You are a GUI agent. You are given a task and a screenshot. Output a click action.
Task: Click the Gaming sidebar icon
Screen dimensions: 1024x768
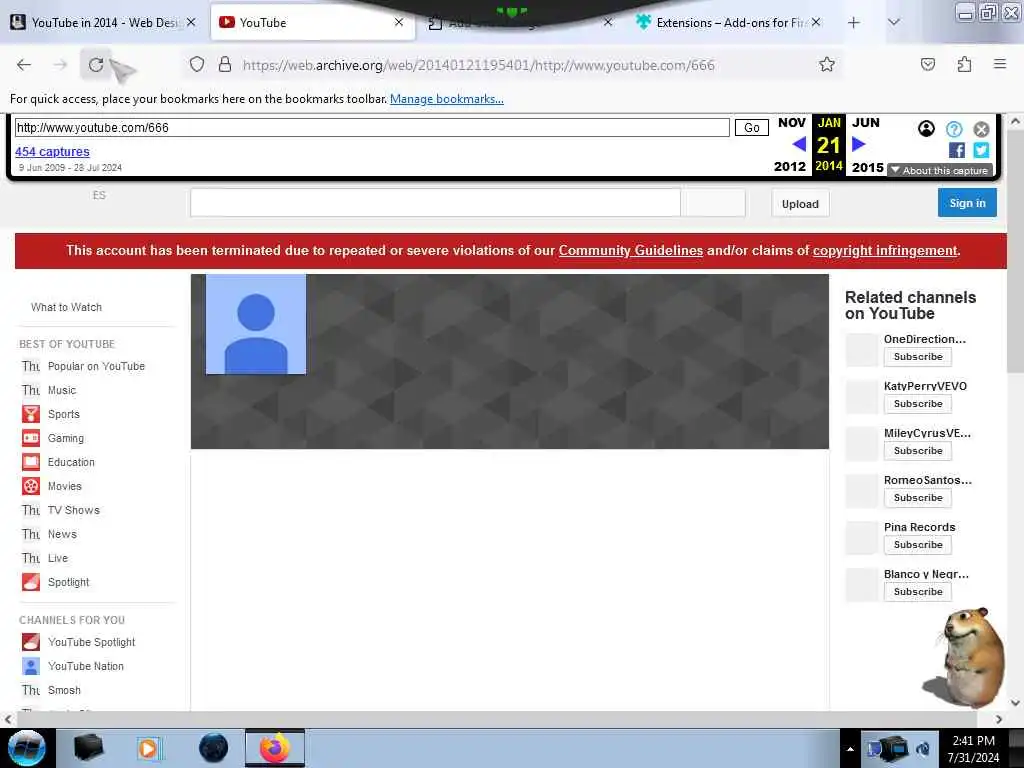[31, 438]
